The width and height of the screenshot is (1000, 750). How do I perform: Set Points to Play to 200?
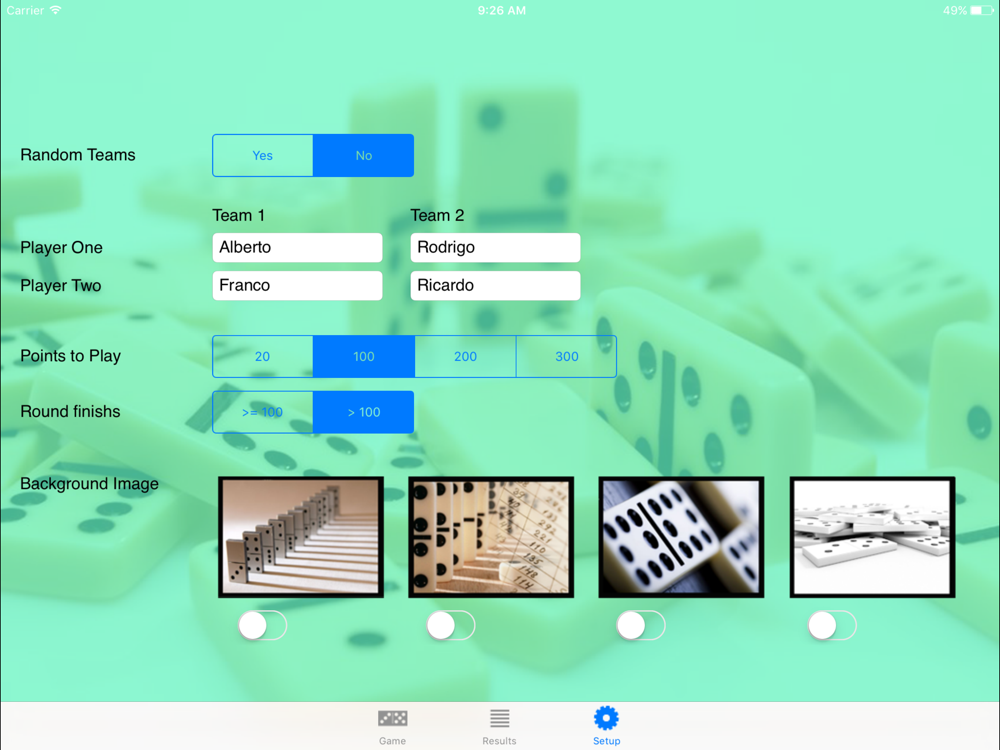pyautogui.click(x=465, y=357)
